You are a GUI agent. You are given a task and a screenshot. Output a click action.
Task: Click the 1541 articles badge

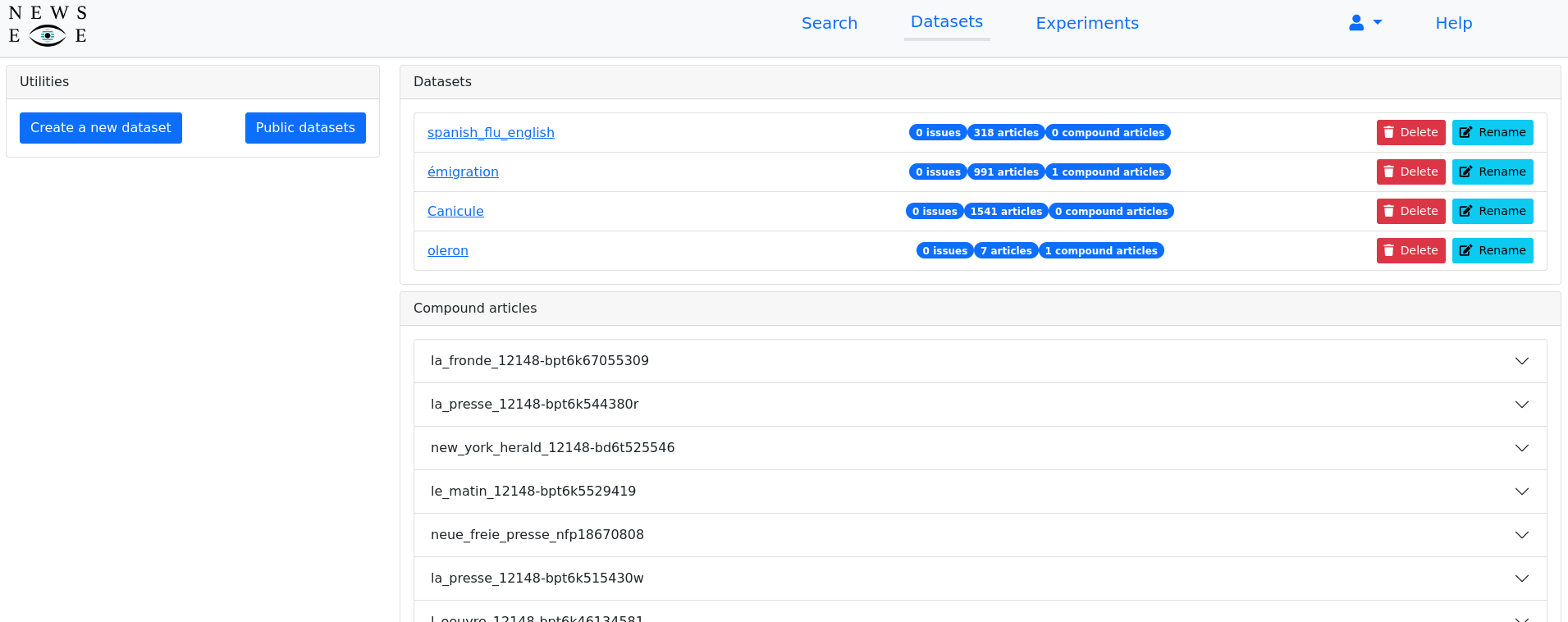point(1006,211)
